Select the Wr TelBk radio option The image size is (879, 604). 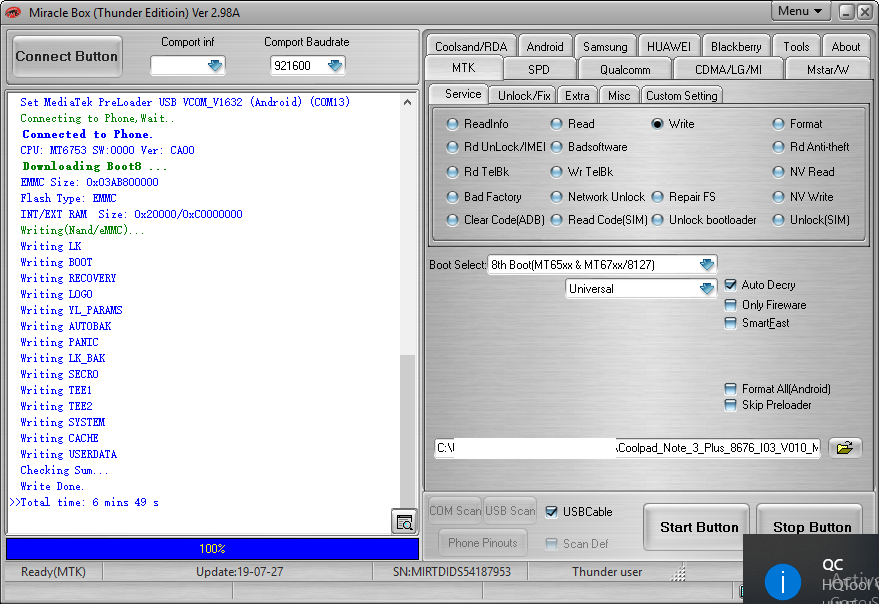pyautogui.click(x=556, y=172)
